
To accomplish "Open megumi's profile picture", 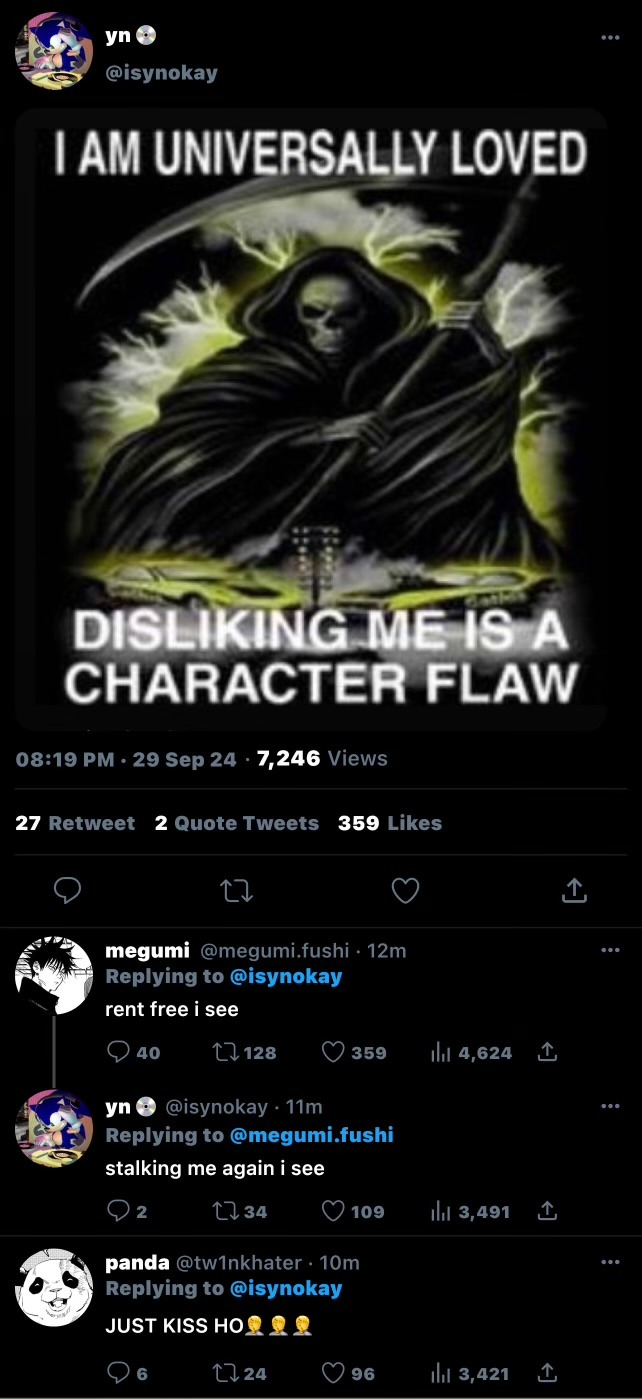I will coord(54,975).
